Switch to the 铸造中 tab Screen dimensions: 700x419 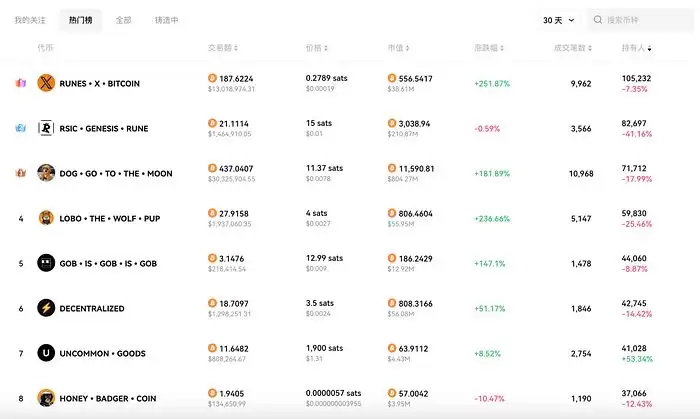point(167,20)
